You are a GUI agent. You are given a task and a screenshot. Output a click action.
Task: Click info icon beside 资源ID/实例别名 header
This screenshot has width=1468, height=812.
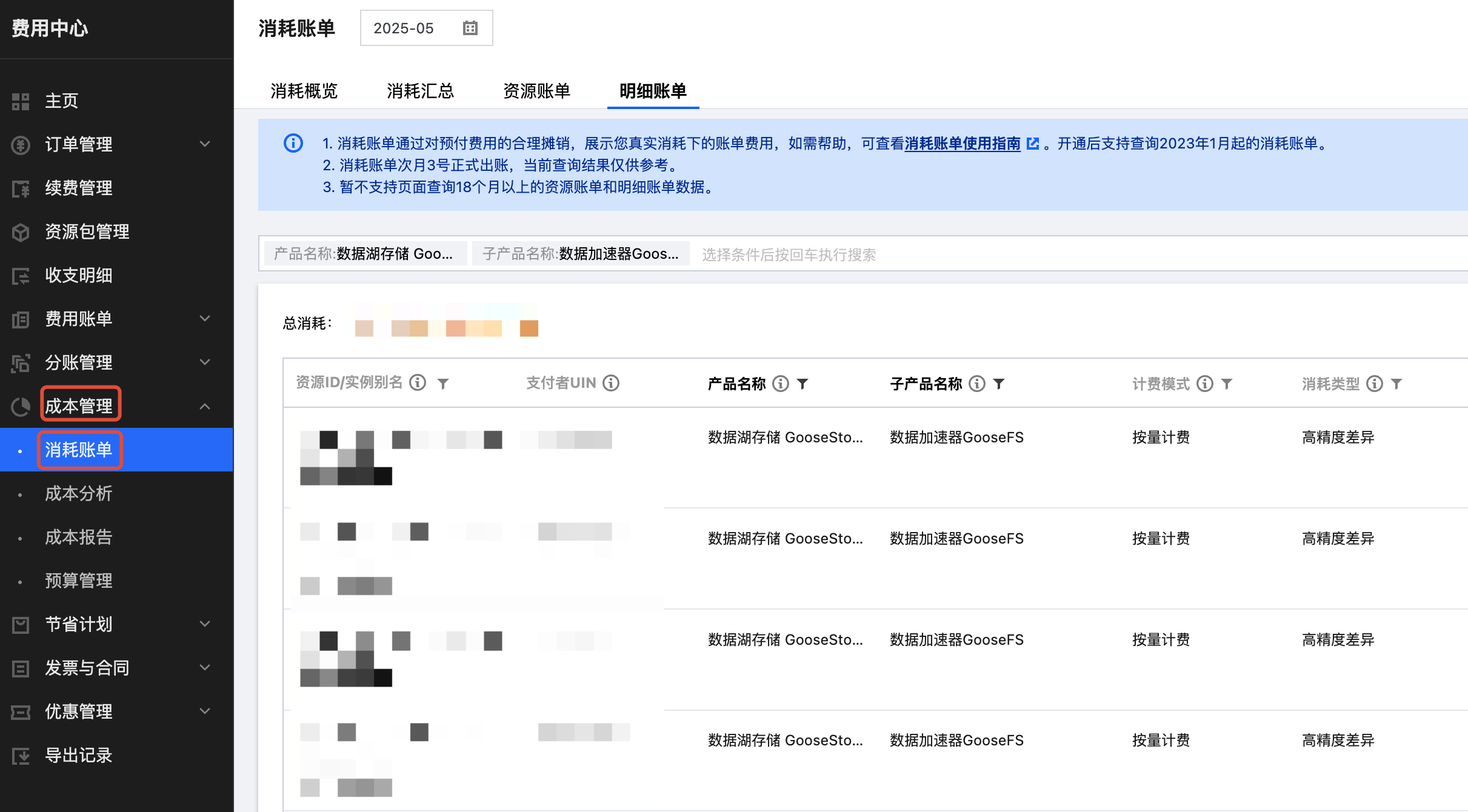pos(418,382)
